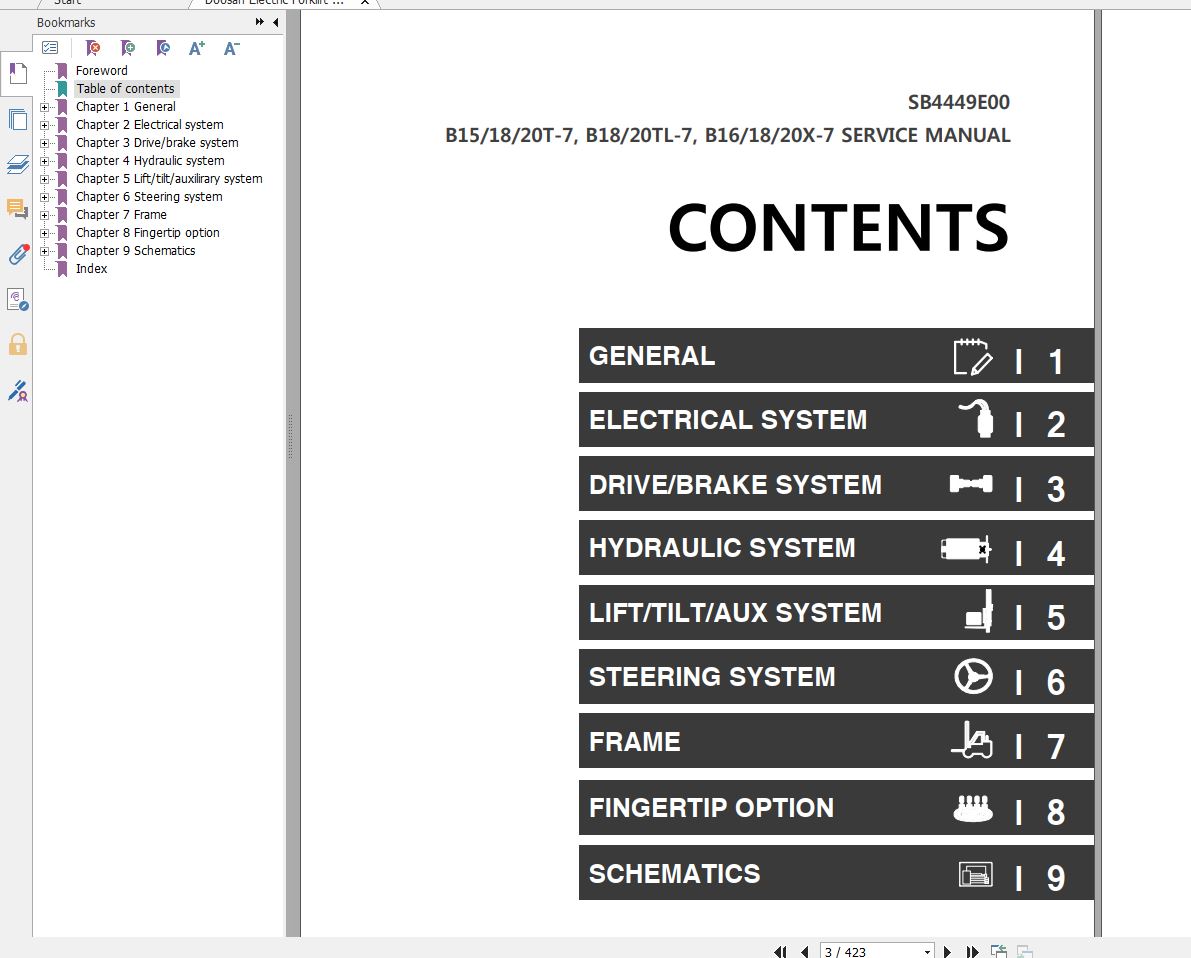Image resolution: width=1191 pixels, height=958 pixels.
Task: Click the SCHEMATICS section bar
Action: pyautogui.click(x=836, y=873)
